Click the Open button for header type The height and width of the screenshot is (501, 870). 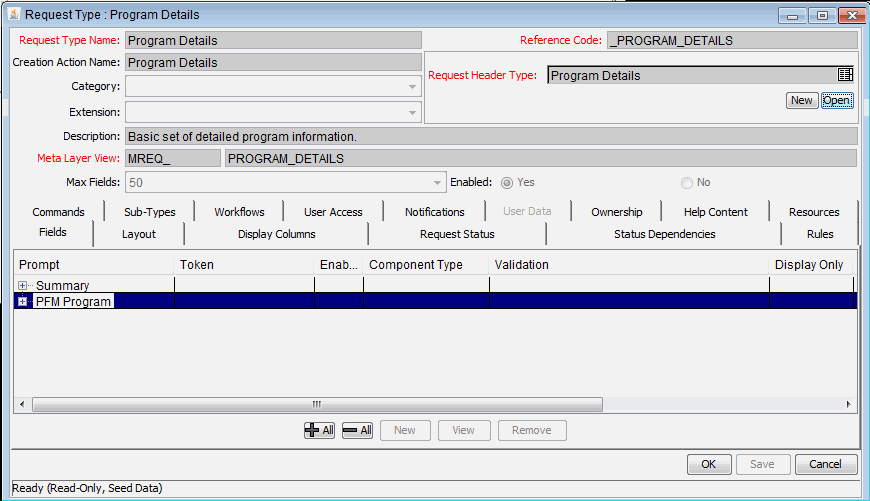tap(836, 100)
